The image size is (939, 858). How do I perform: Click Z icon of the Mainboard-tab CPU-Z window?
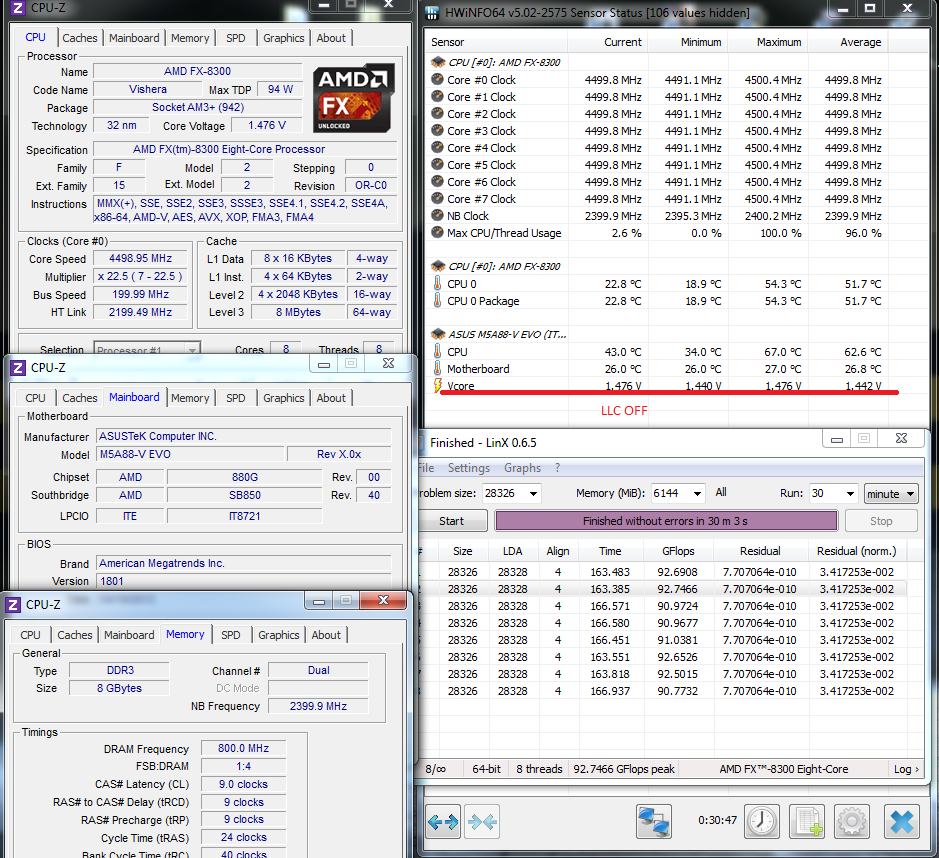[x=18, y=368]
